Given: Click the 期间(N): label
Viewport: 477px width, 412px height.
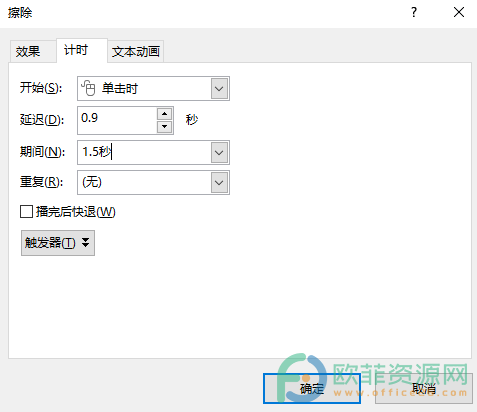Looking at the screenshot, I should coord(42,152).
